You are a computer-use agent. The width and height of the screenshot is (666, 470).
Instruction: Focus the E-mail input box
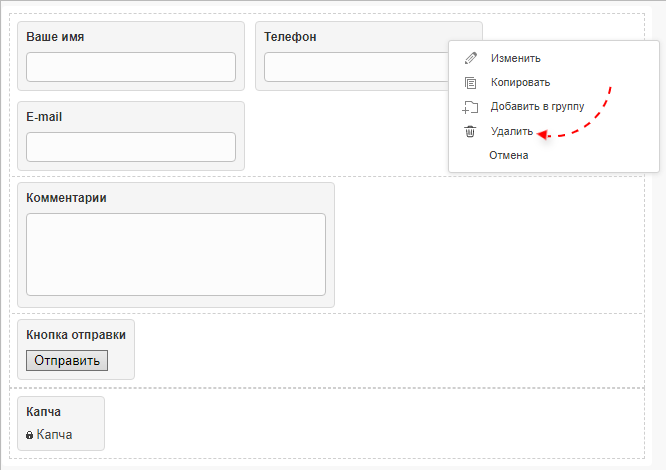(x=131, y=147)
